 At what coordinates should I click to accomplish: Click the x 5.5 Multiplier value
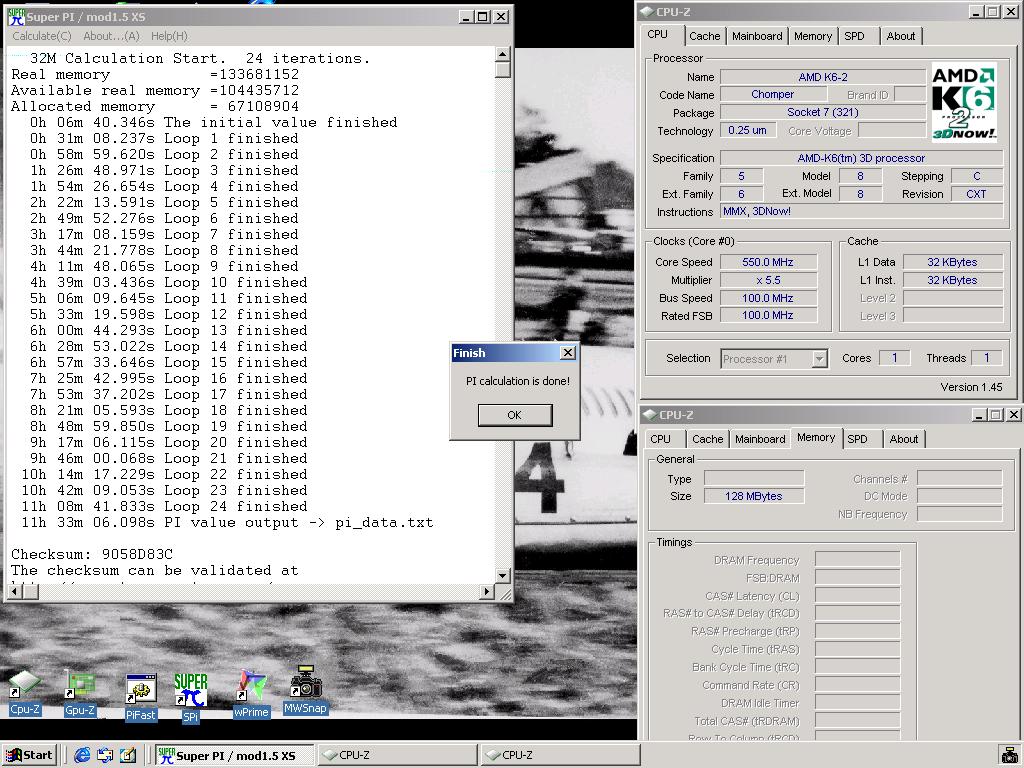click(x=768, y=280)
